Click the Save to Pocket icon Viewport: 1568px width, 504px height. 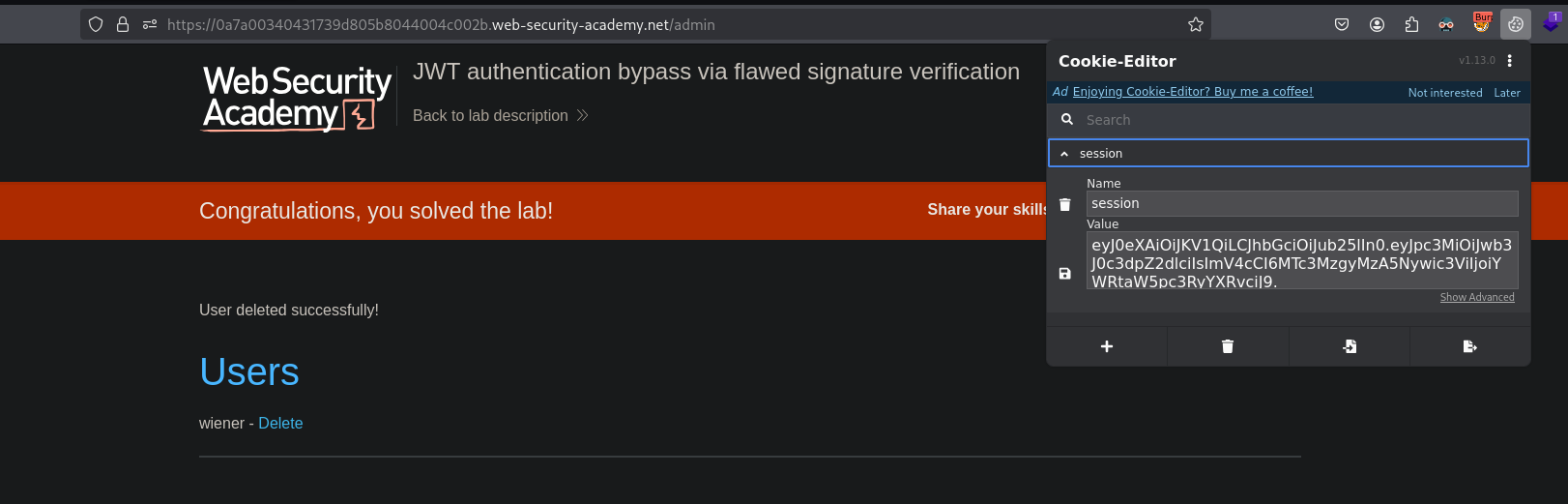point(1342,24)
